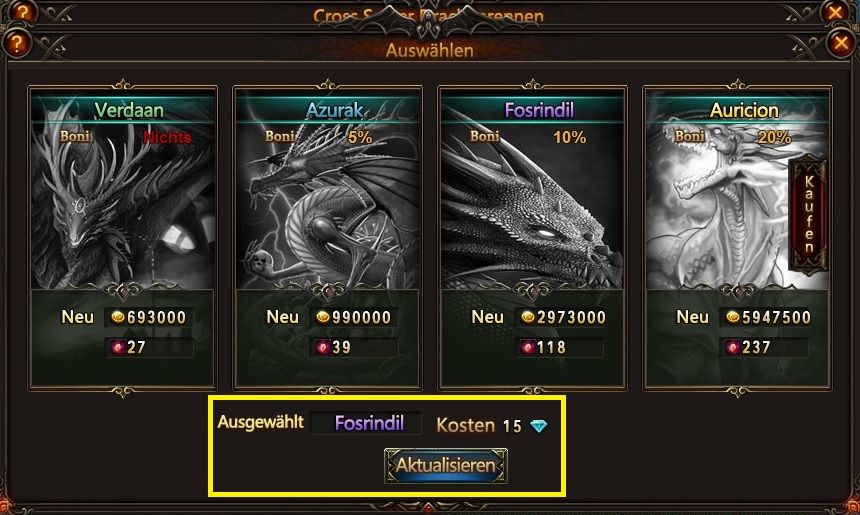Click the Aktualisieren button

coord(445,466)
